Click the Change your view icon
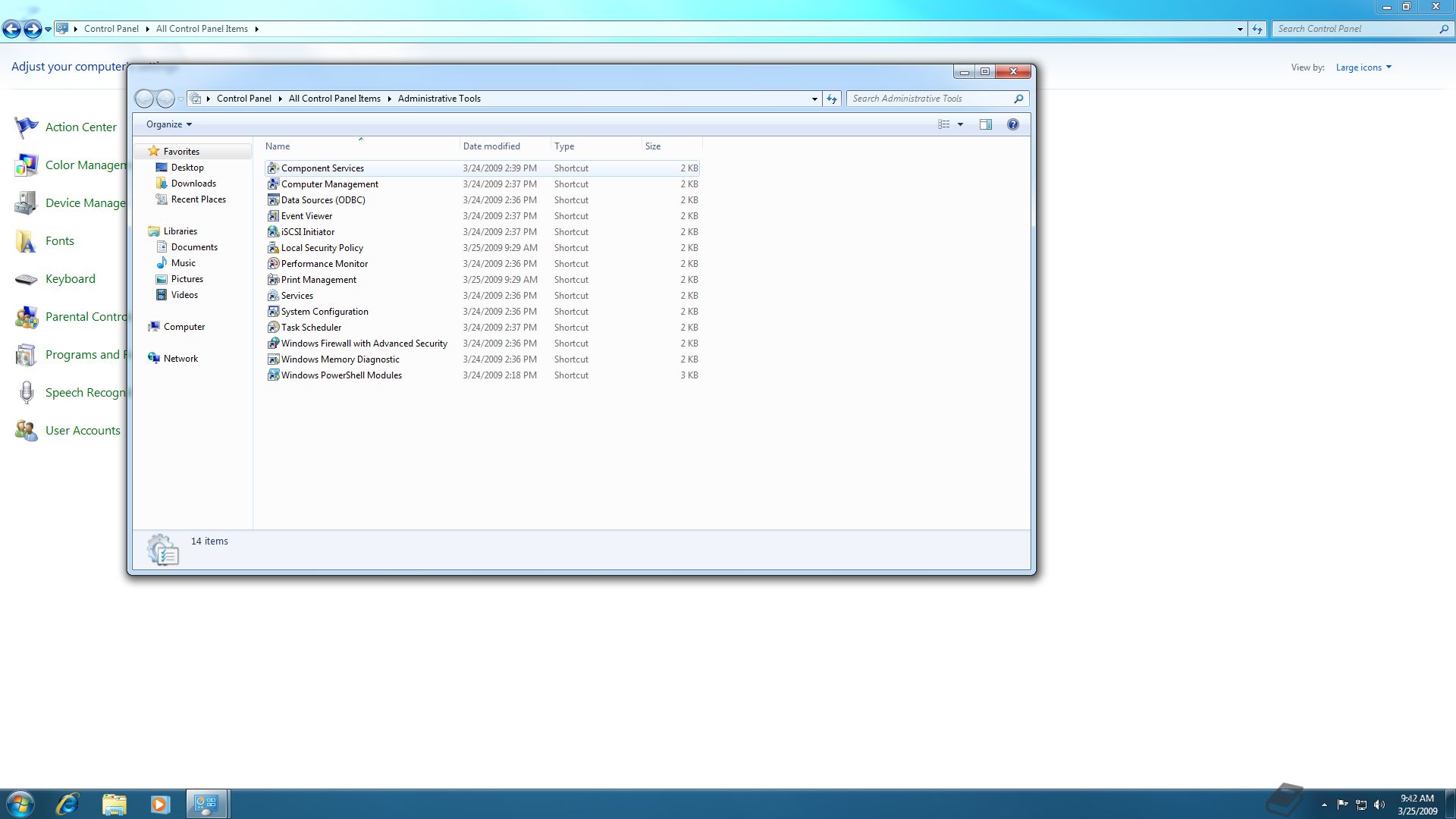 click(x=944, y=124)
